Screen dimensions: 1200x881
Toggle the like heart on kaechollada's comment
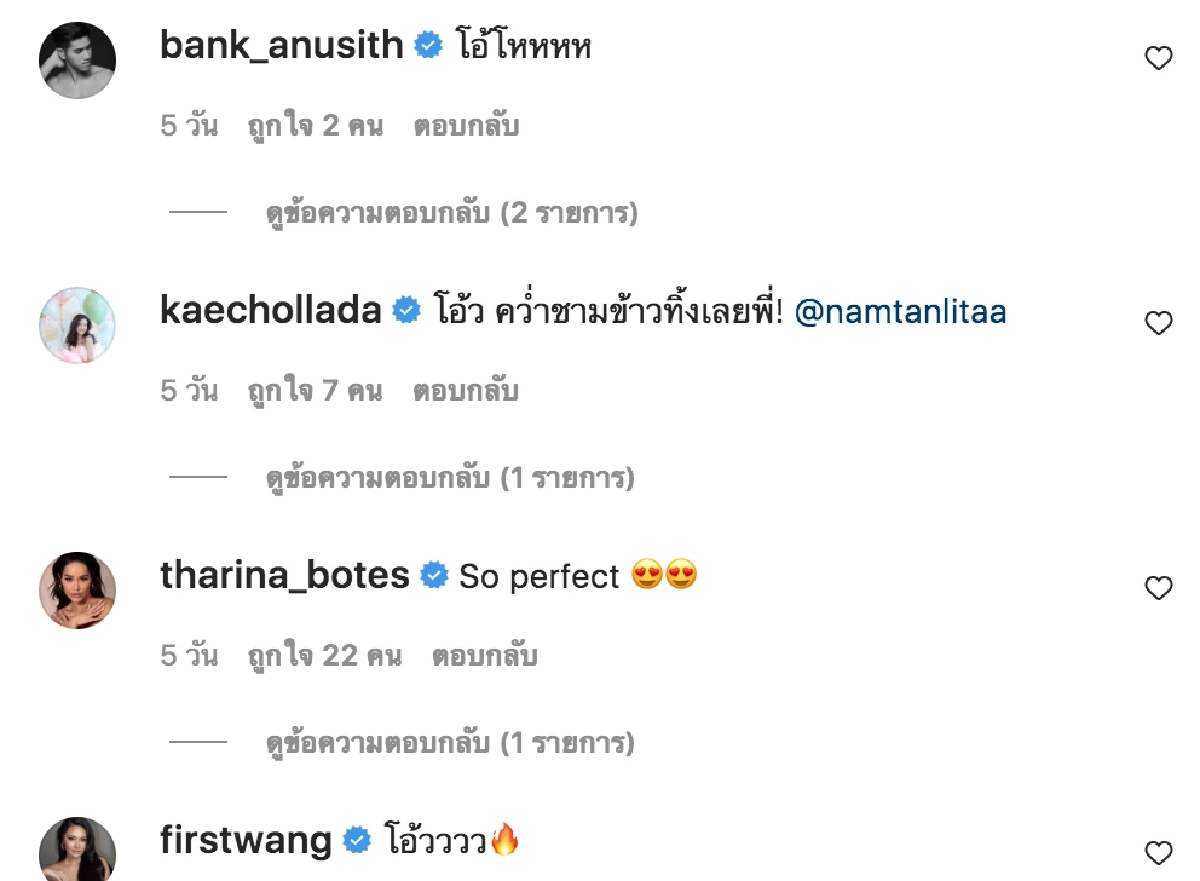click(x=1158, y=323)
